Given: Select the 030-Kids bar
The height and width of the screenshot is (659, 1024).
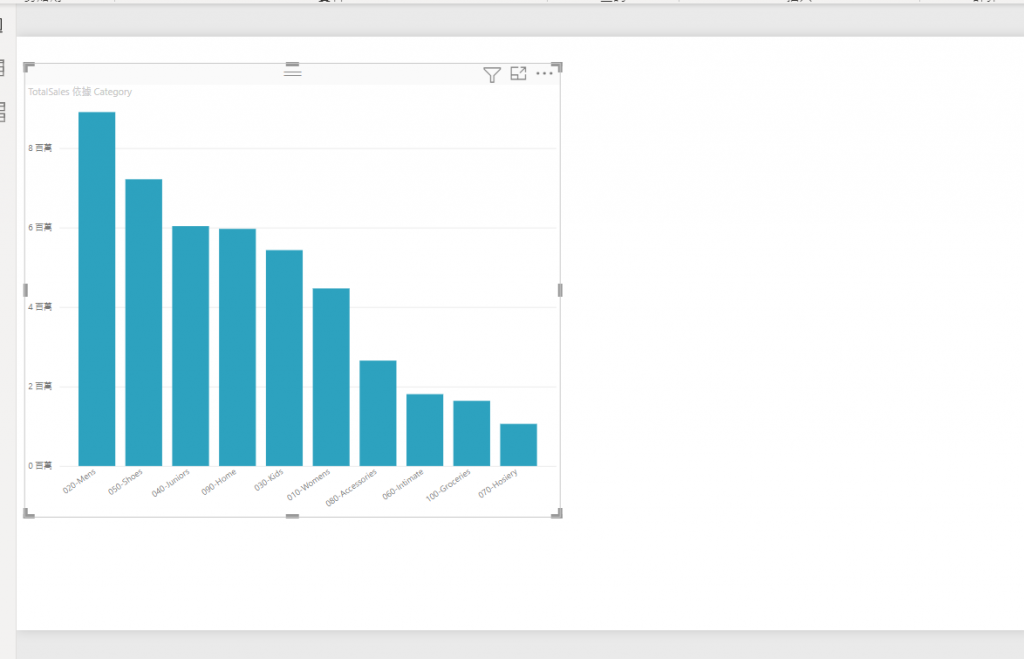Looking at the screenshot, I should point(284,358).
